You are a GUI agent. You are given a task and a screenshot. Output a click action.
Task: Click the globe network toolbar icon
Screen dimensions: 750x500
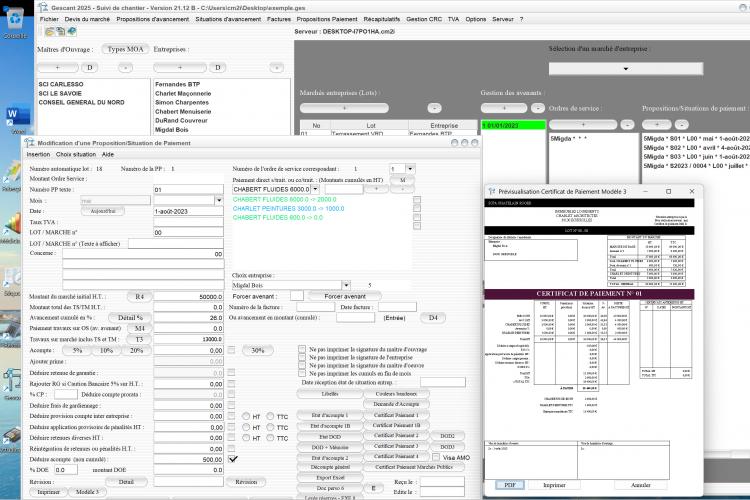[x=71, y=32]
